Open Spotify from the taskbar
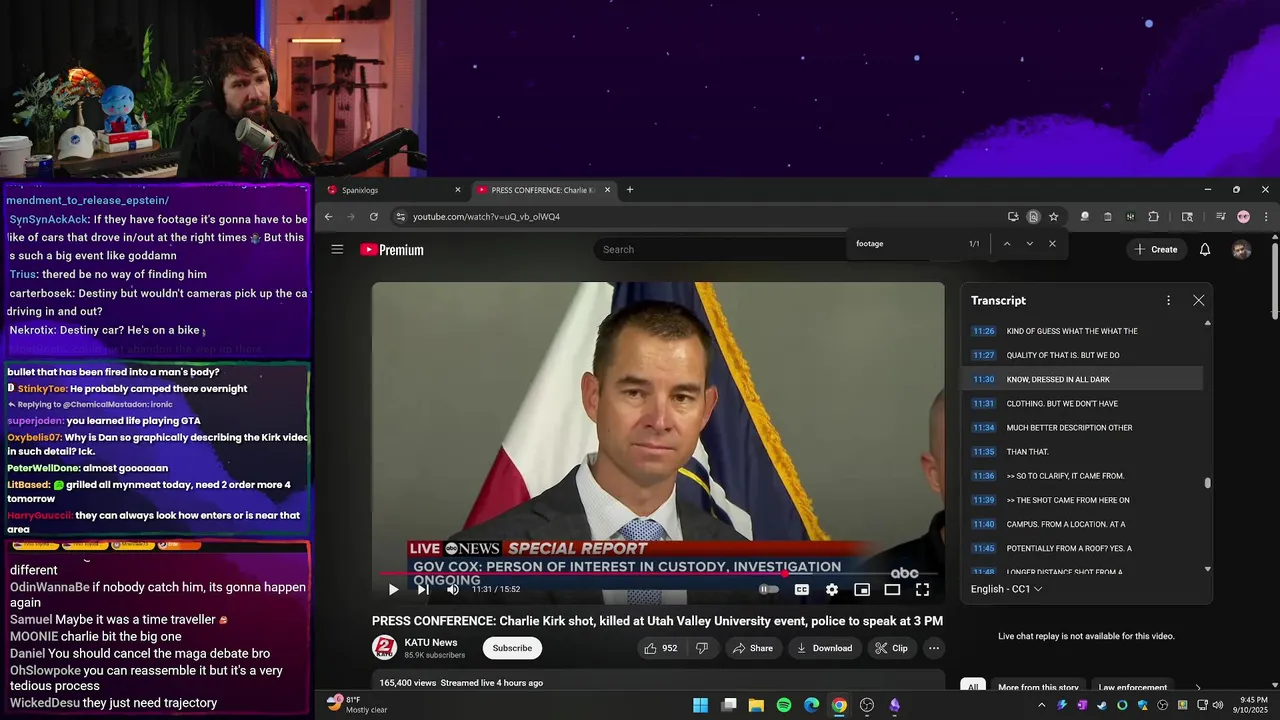 click(784, 705)
